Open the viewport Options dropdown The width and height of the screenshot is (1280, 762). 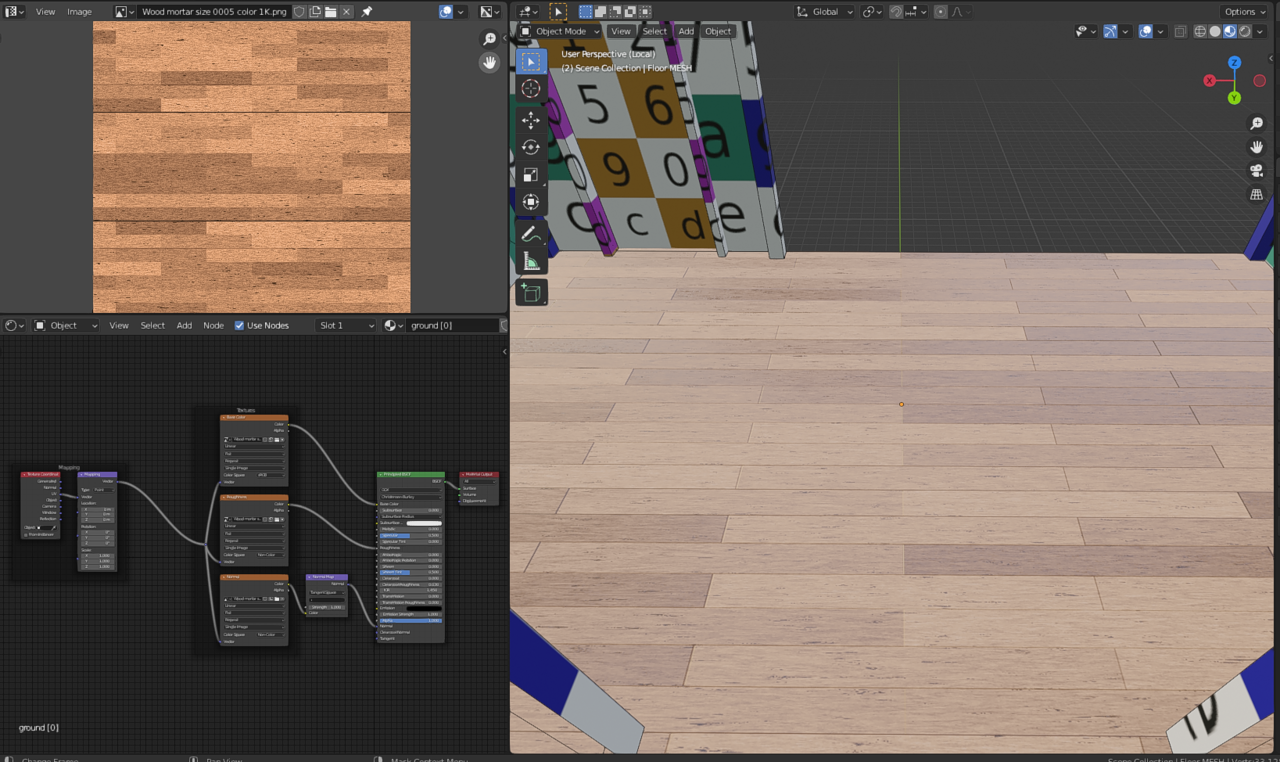(1245, 12)
